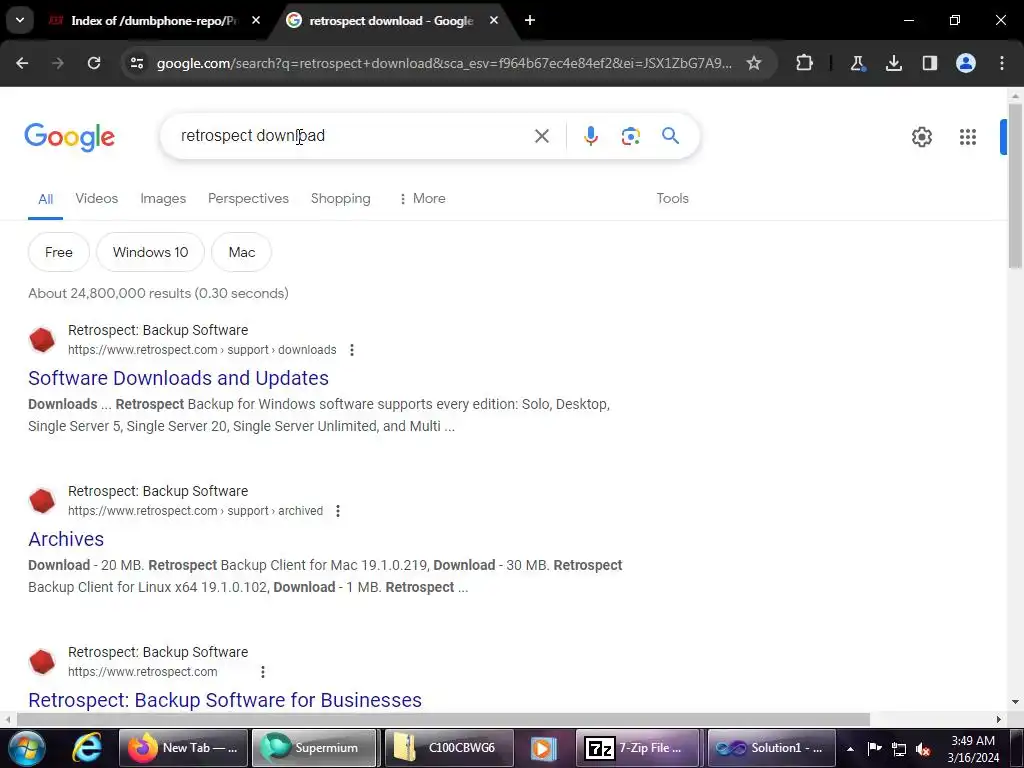The width and height of the screenshot is (1024, 768).
Task: Apply the Mac filter chip
Action: 242,252
